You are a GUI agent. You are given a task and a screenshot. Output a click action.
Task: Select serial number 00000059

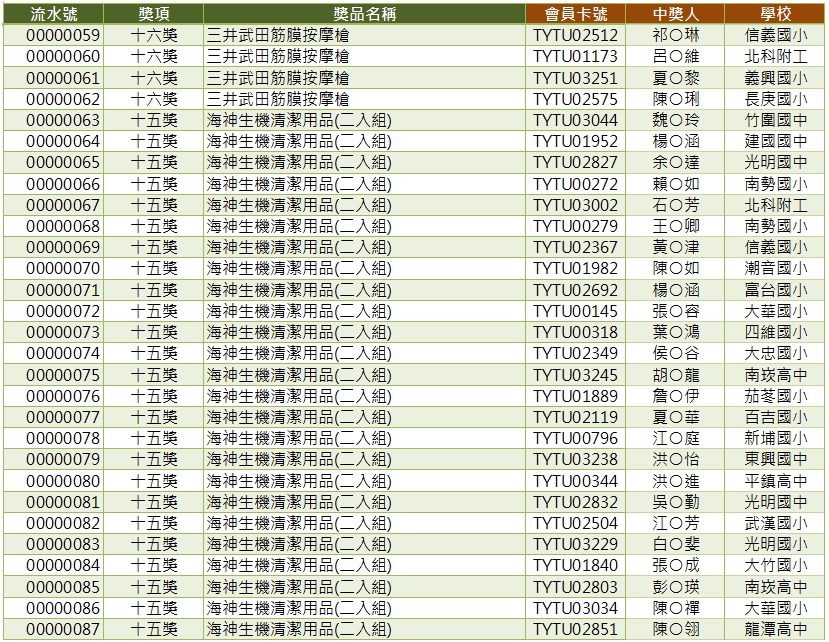(63, 35)
